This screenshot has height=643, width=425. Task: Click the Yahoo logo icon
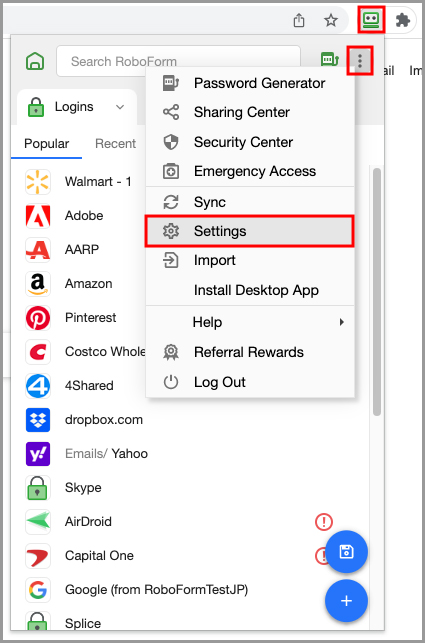click(x=38, y=454)
